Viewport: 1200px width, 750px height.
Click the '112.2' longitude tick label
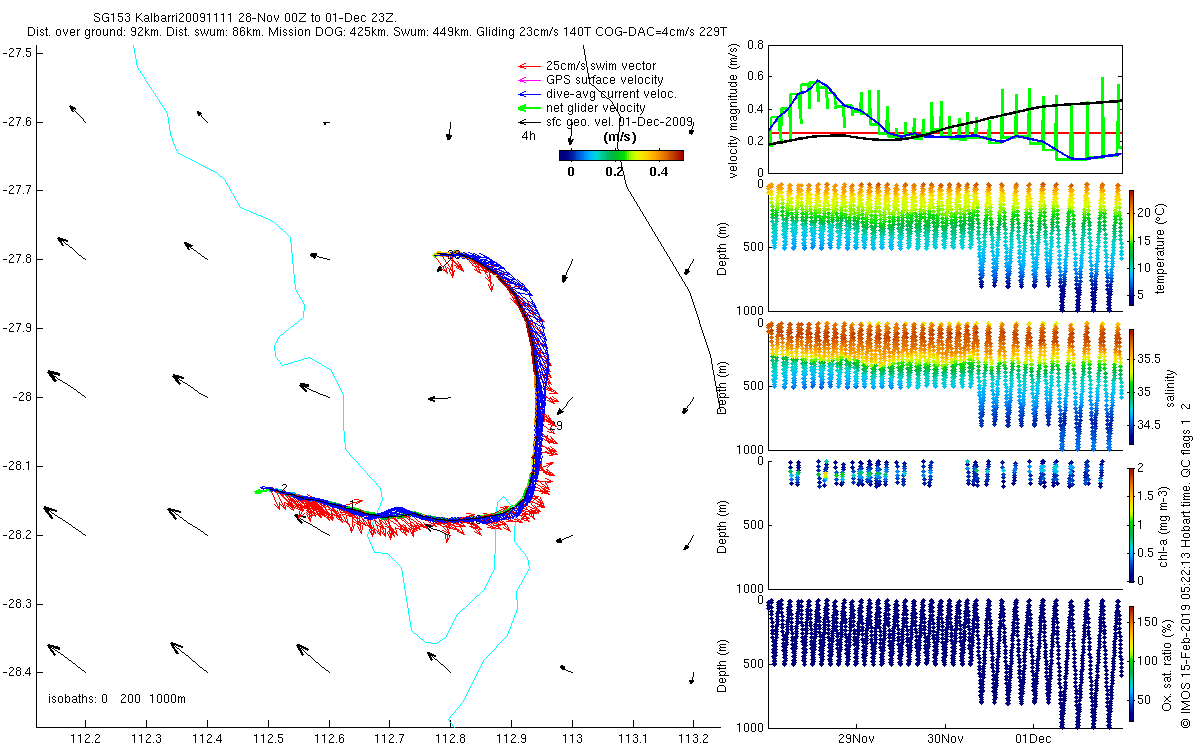[86, 739]
